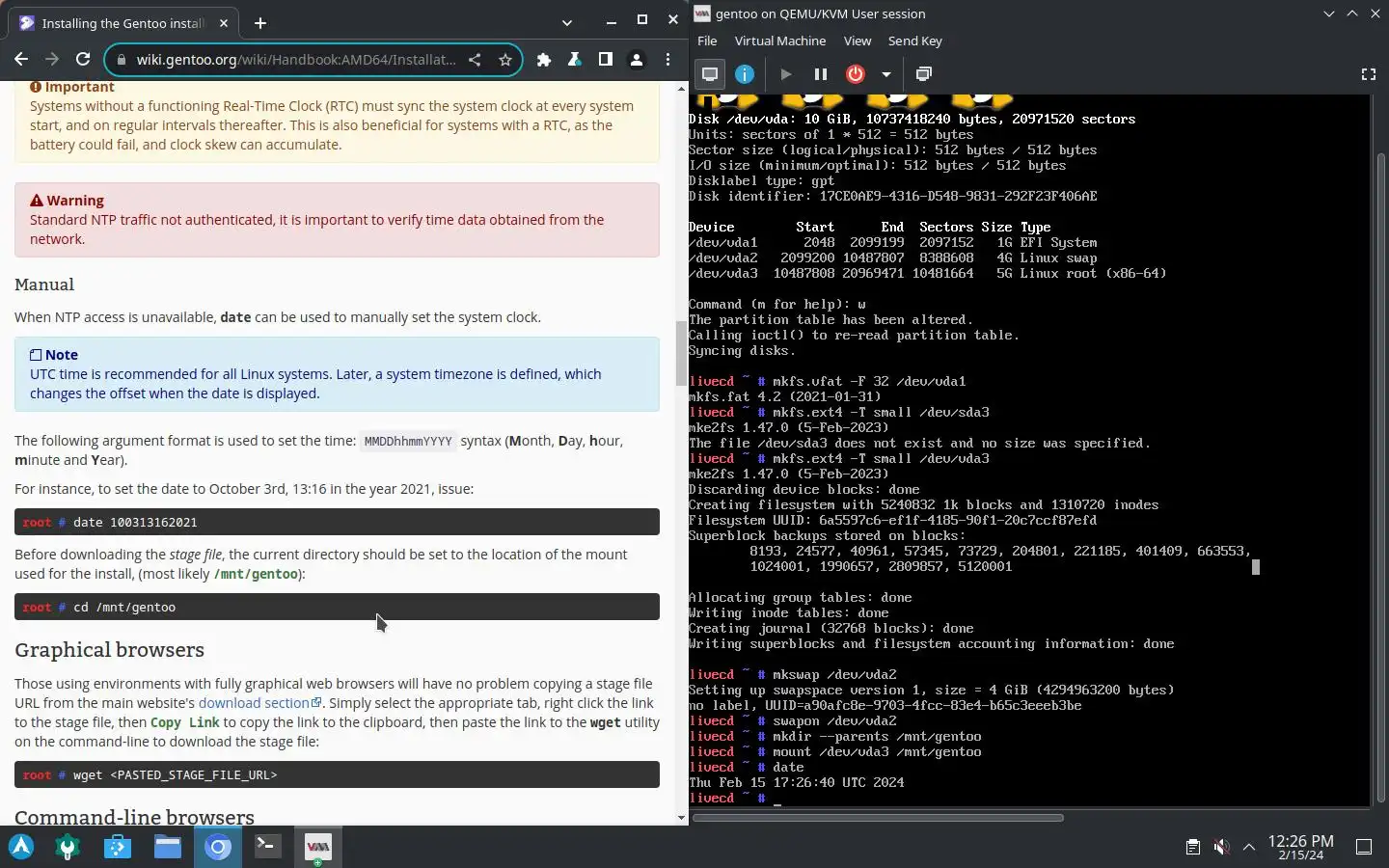Click browser page vertical scrollbar thumb
The image size is (1389, 868).
(681, 352)
